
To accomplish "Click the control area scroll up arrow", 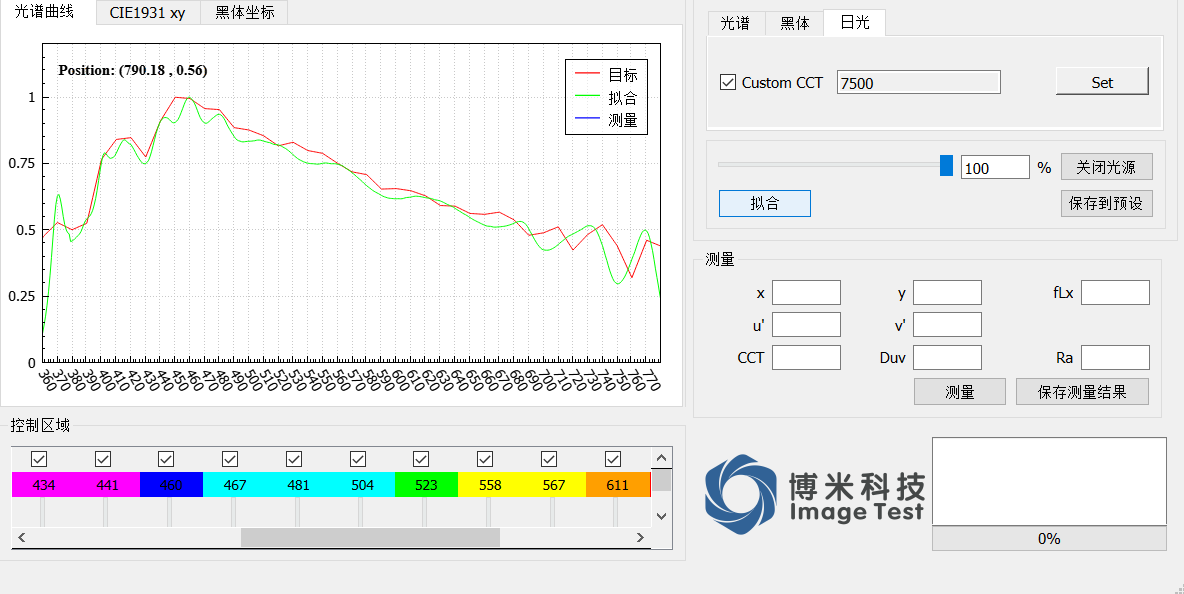I will point(661,458).
